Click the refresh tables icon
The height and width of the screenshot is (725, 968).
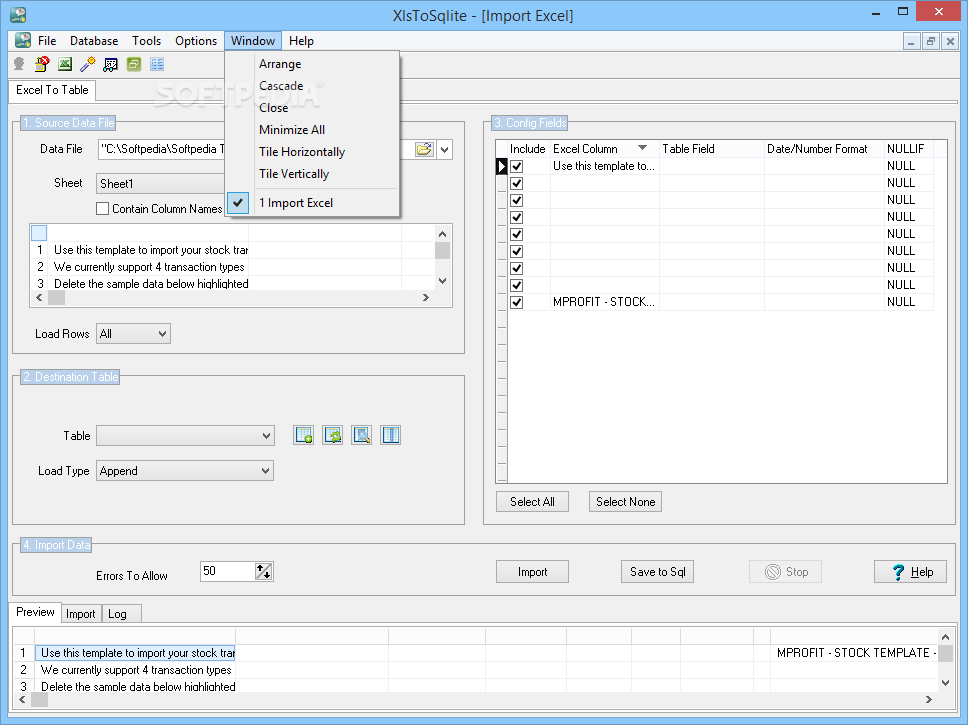pyautogui.click(x=332, y=435)
